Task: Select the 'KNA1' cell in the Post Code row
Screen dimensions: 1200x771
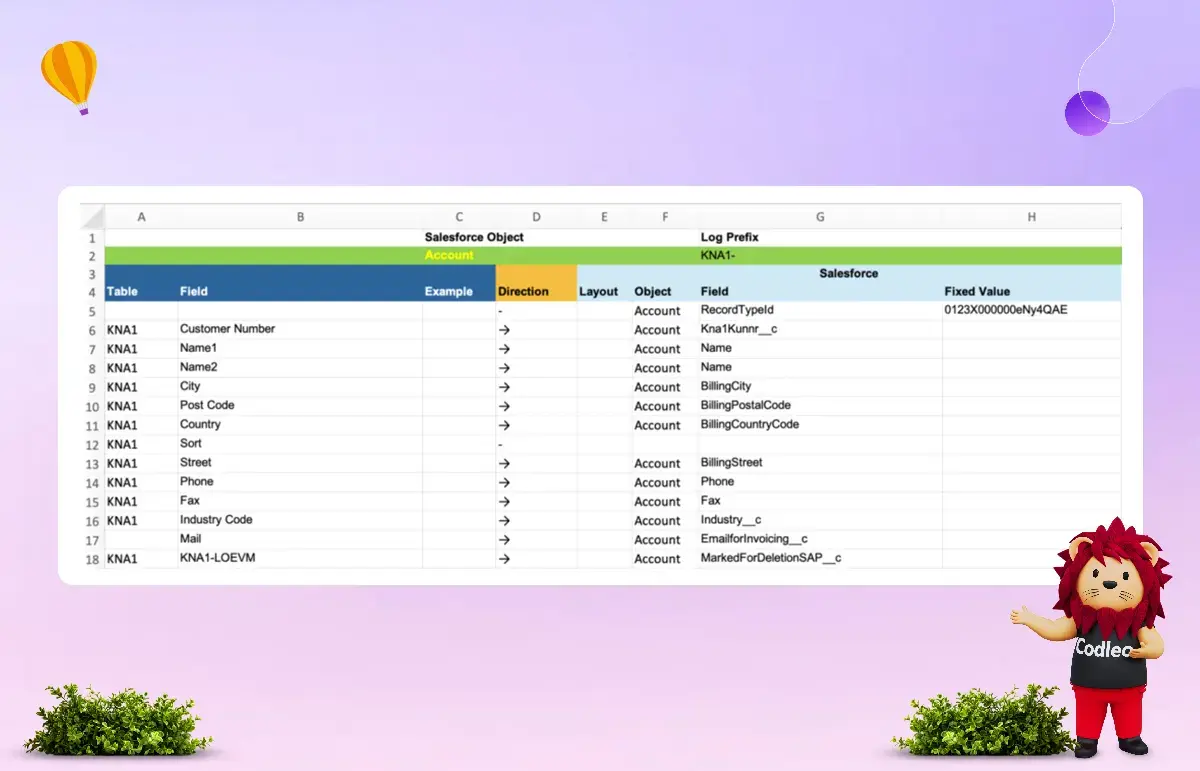Action: click(141, 406)
